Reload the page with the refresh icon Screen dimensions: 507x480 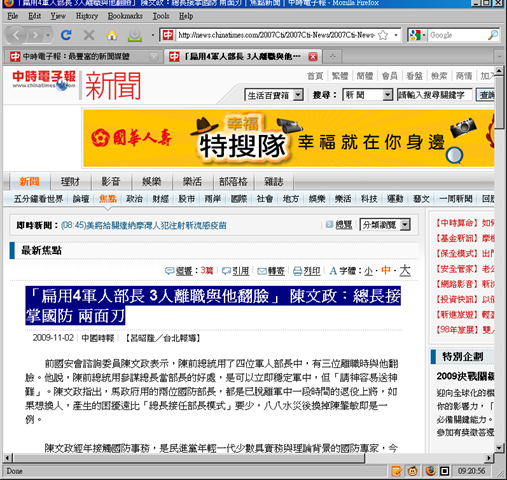point(66,35)
